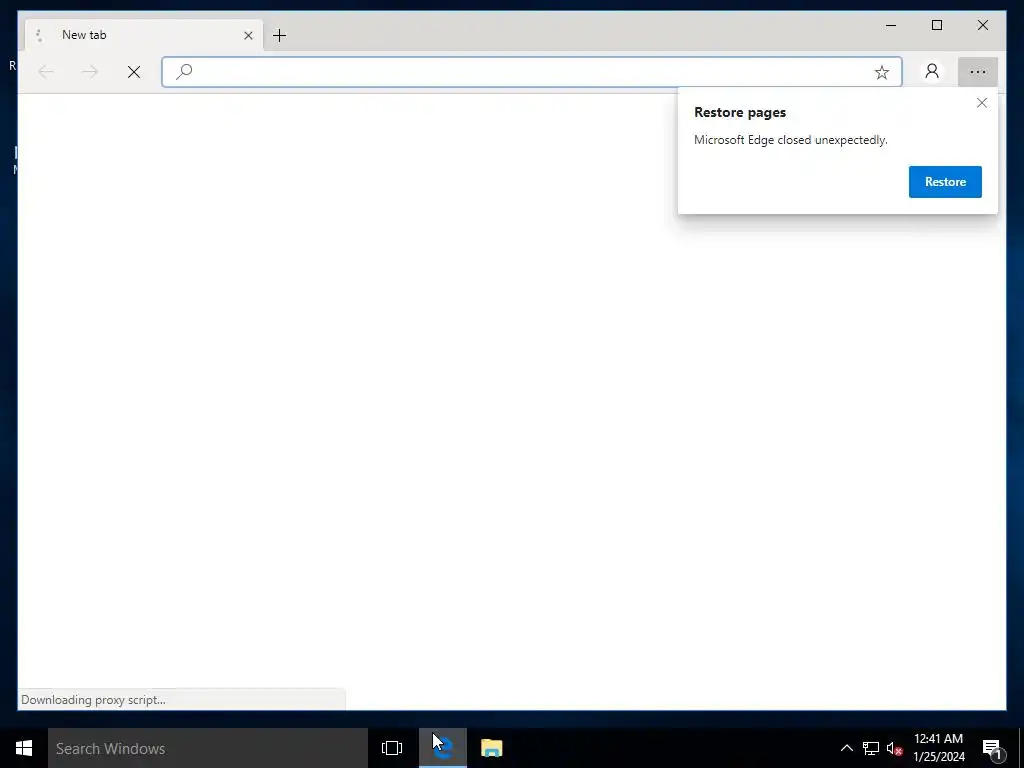Open Action Center notifications icon
Image resolution: width=1024 pixels, height=768 pixels.
coord(992,748)
